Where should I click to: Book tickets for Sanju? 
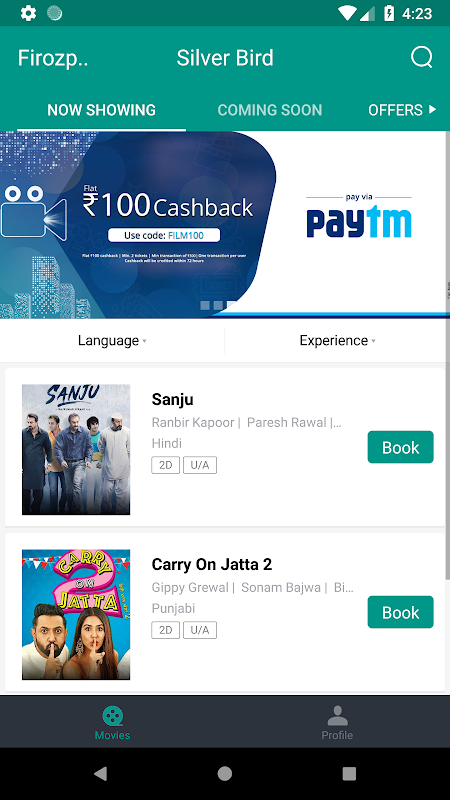pos(401,447)
